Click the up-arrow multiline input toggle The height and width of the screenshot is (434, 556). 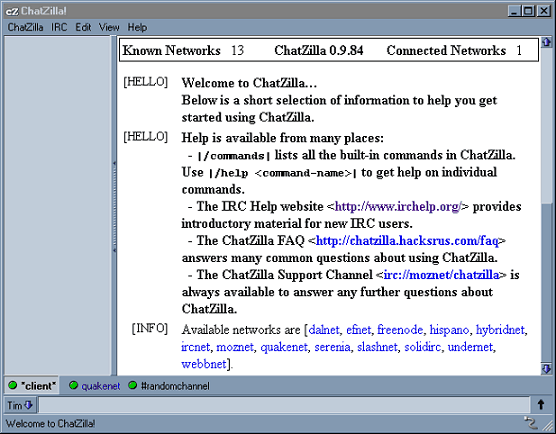click(541, 405)
